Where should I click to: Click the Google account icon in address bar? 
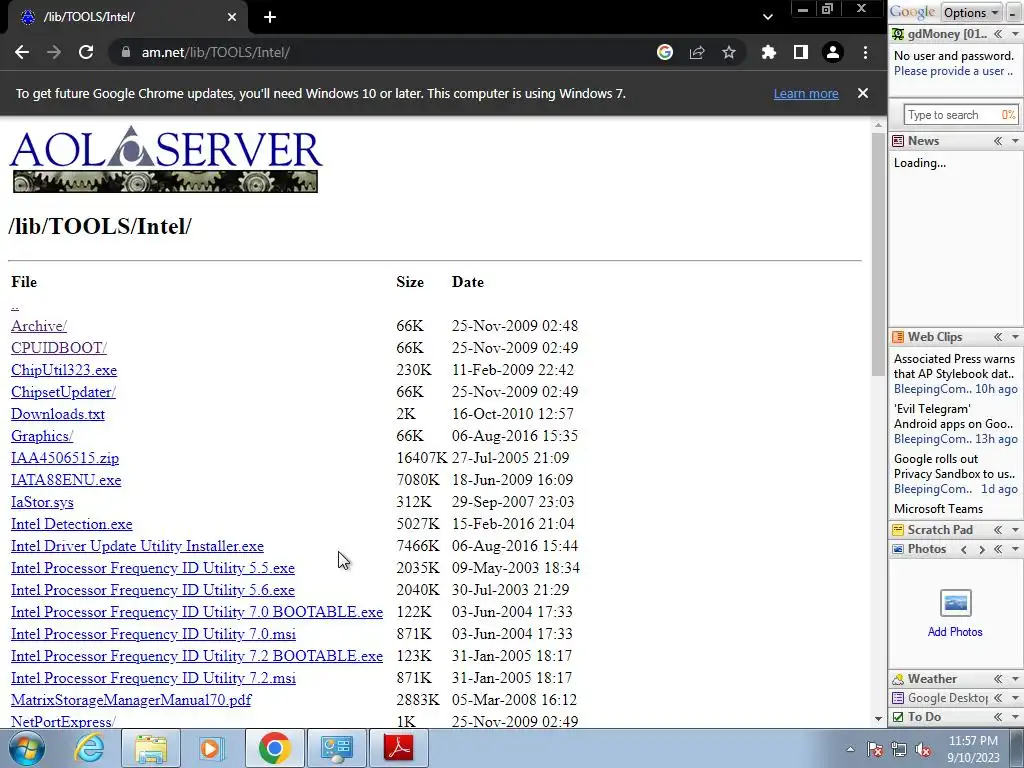[x=665, y=52]
